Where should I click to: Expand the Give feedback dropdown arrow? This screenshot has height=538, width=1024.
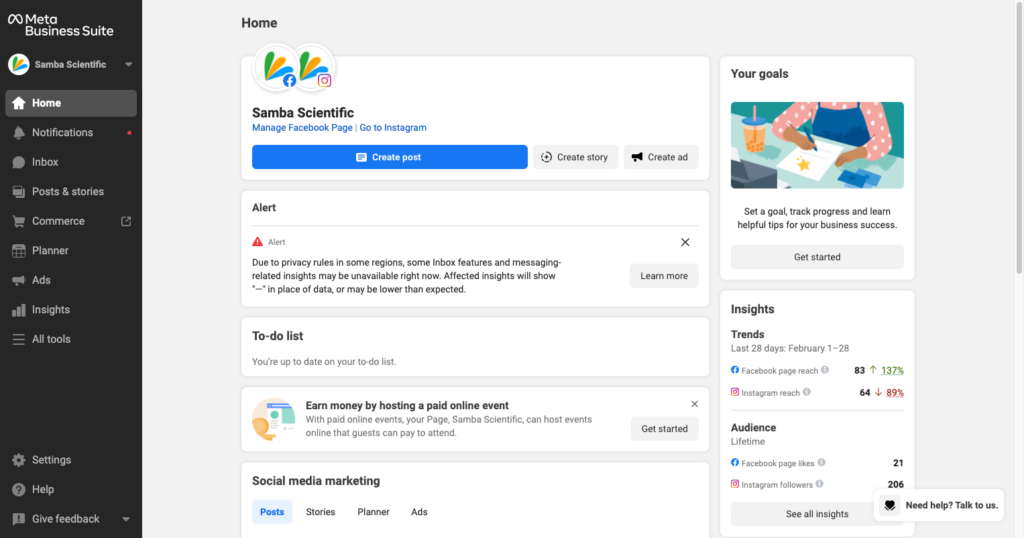[126, 519]
